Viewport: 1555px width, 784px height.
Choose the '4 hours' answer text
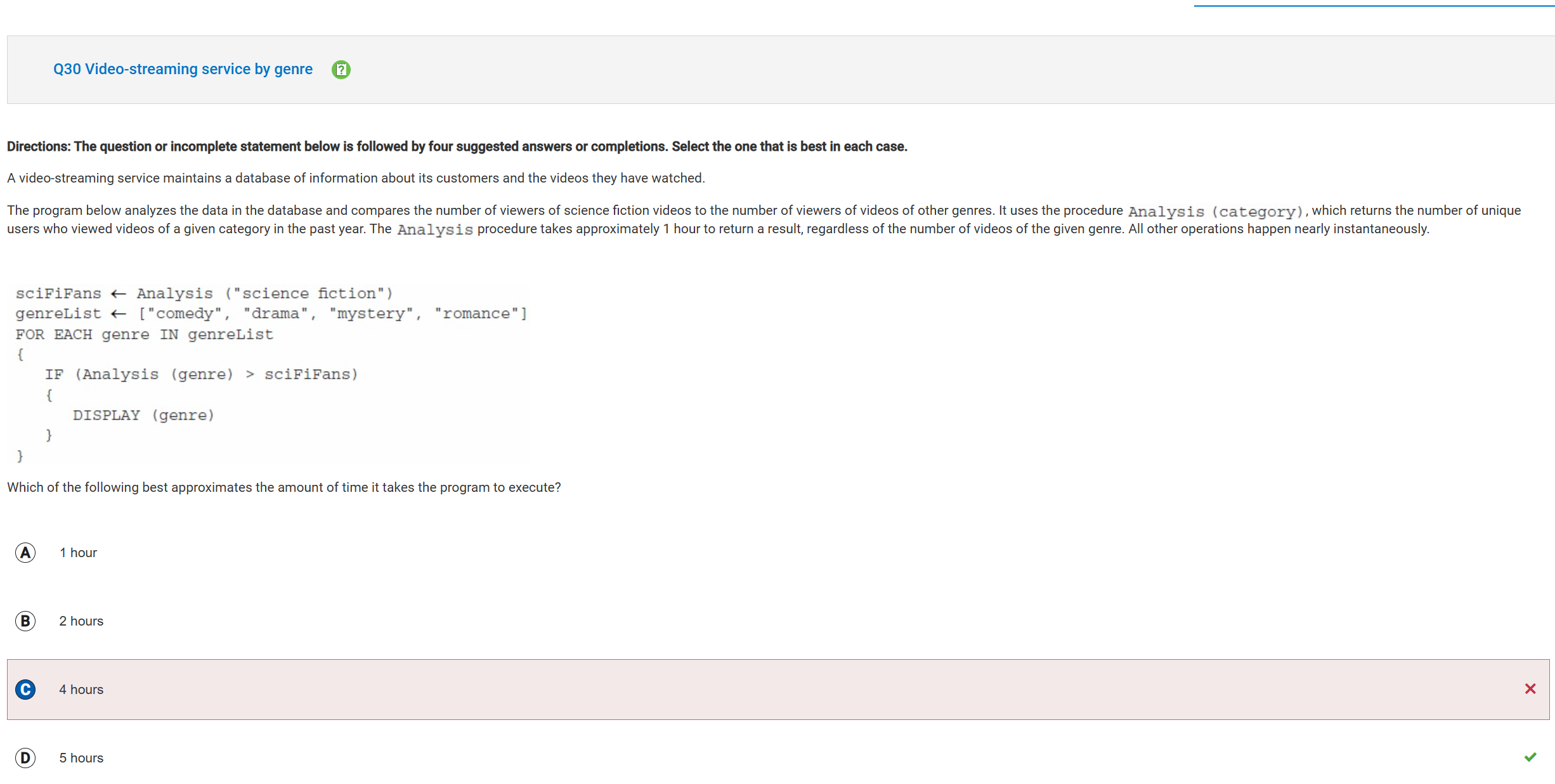tap(81, 690)
